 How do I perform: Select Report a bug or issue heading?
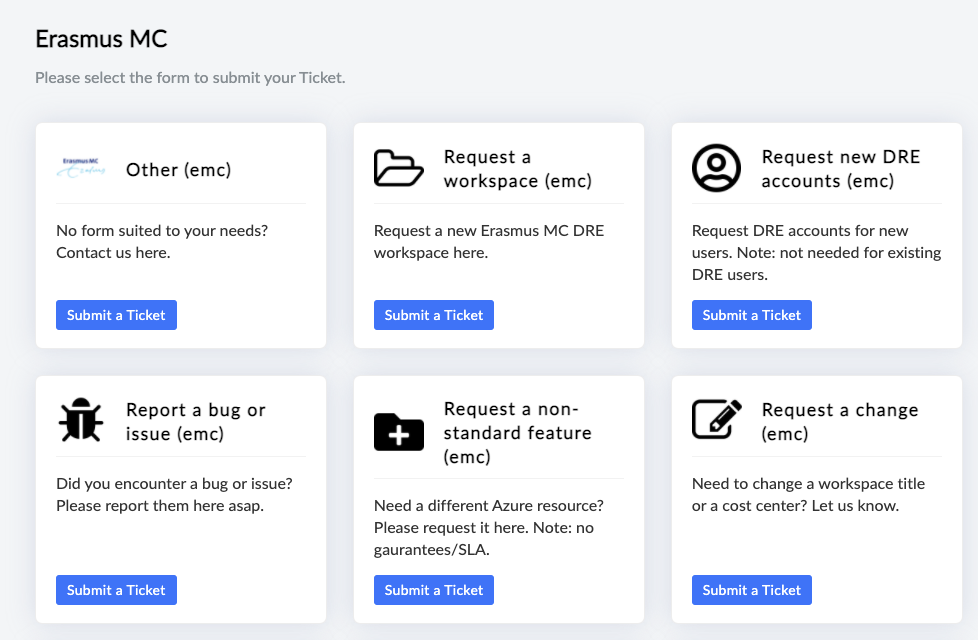[x=196, y=422]
